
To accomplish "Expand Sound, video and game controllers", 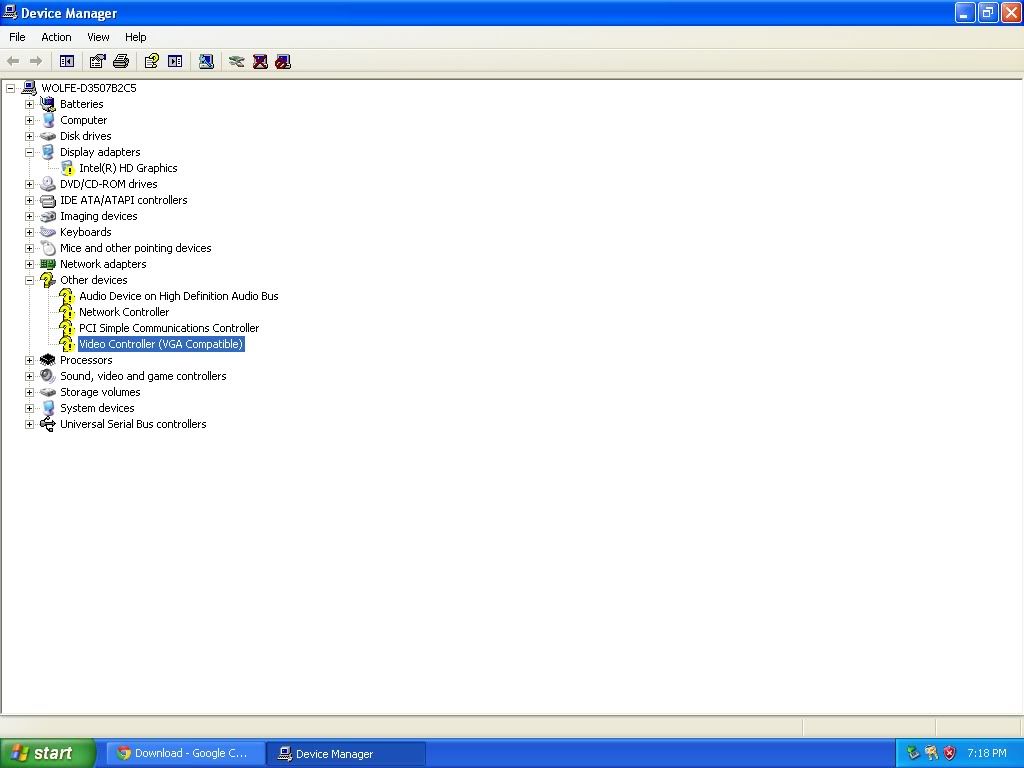I will 30,376.
